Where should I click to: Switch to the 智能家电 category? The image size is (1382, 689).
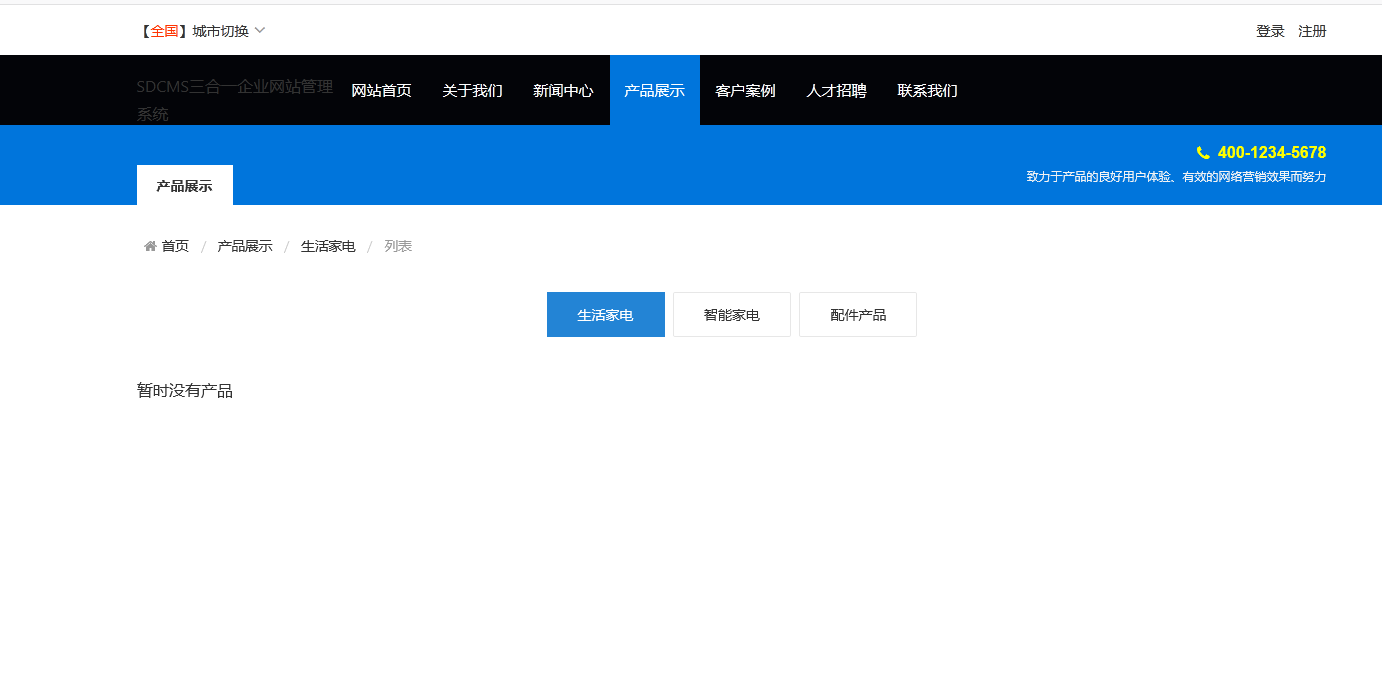[x=731, y=314]
